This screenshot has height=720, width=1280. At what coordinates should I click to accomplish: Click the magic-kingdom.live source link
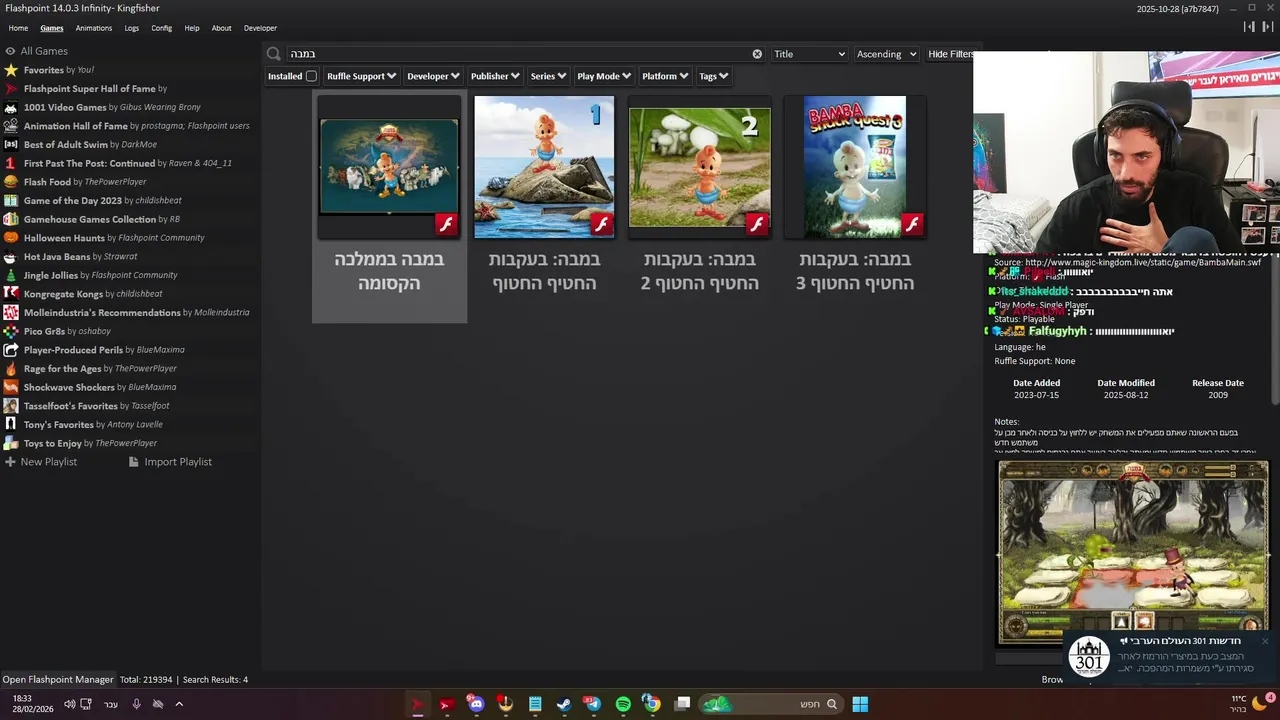1143,262
